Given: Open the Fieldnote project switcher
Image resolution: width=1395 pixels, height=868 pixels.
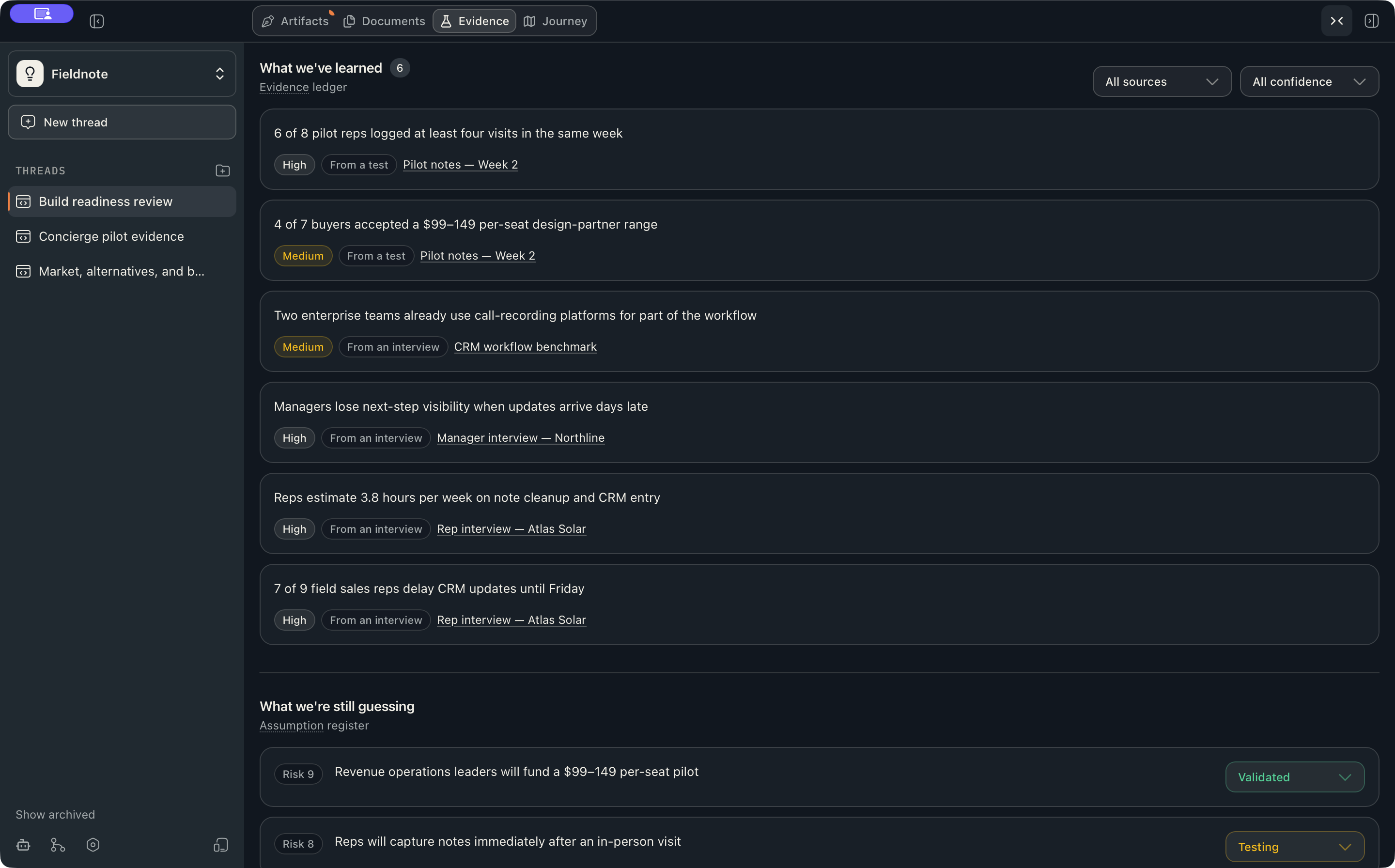Looking at the screenshot, I should point(122,74).
